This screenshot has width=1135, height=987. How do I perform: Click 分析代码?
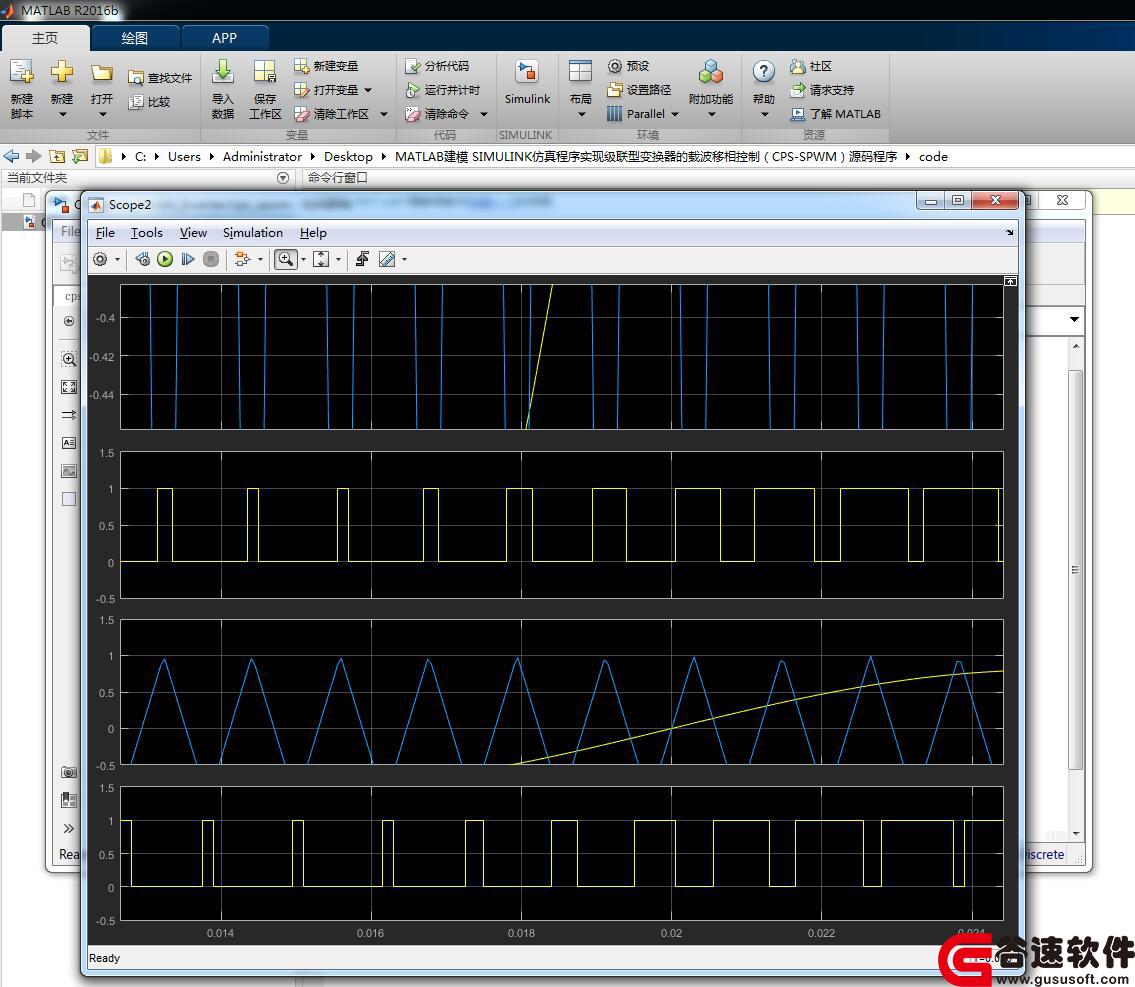pyautogui.click(x=437, y=66)
